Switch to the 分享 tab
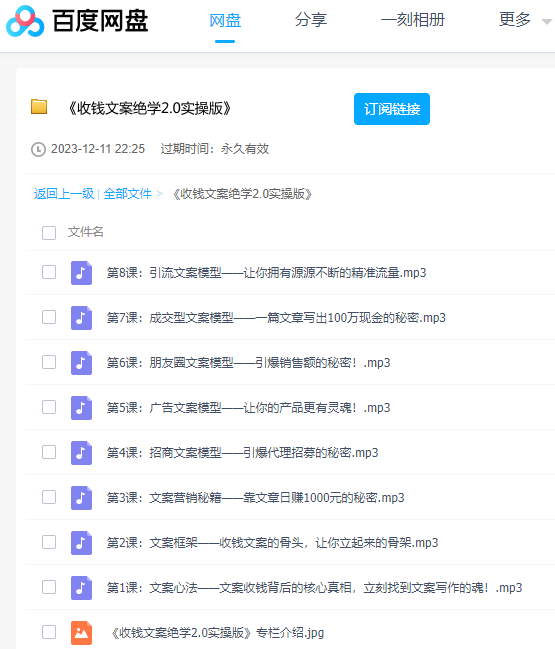The height and width of the screenshot is (649, 555). pyautogui.click(x=311, y=19)
